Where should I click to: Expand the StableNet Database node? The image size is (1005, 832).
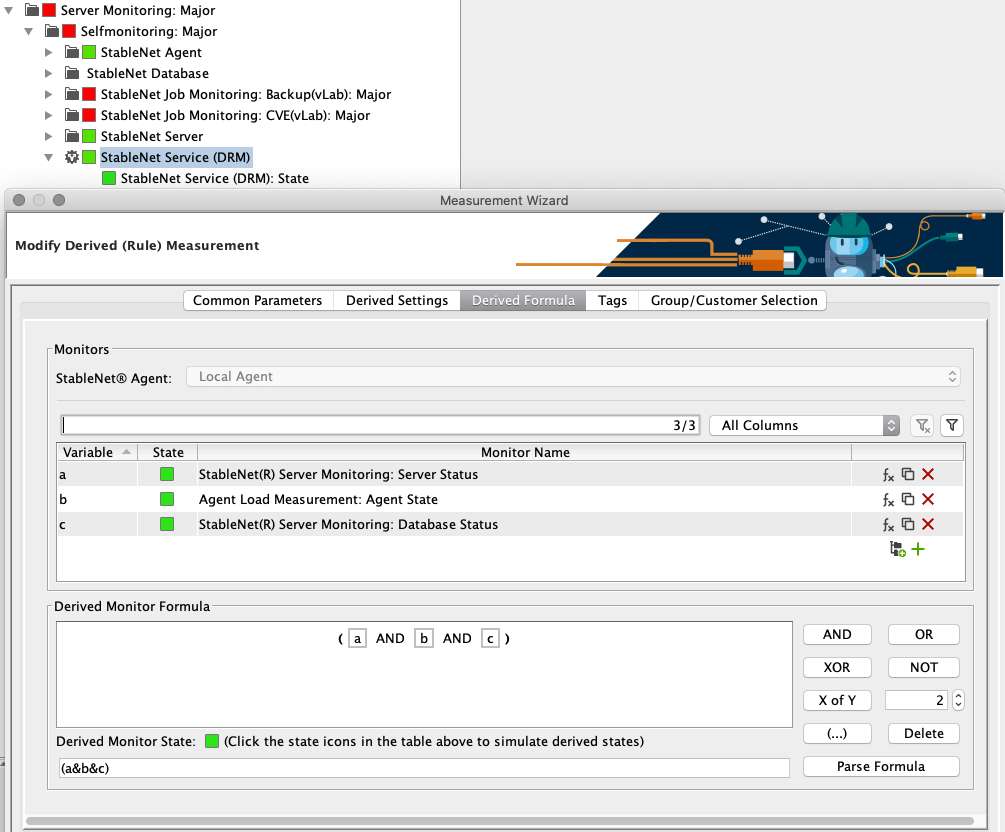pyautogui.click(x=49, y=74)
